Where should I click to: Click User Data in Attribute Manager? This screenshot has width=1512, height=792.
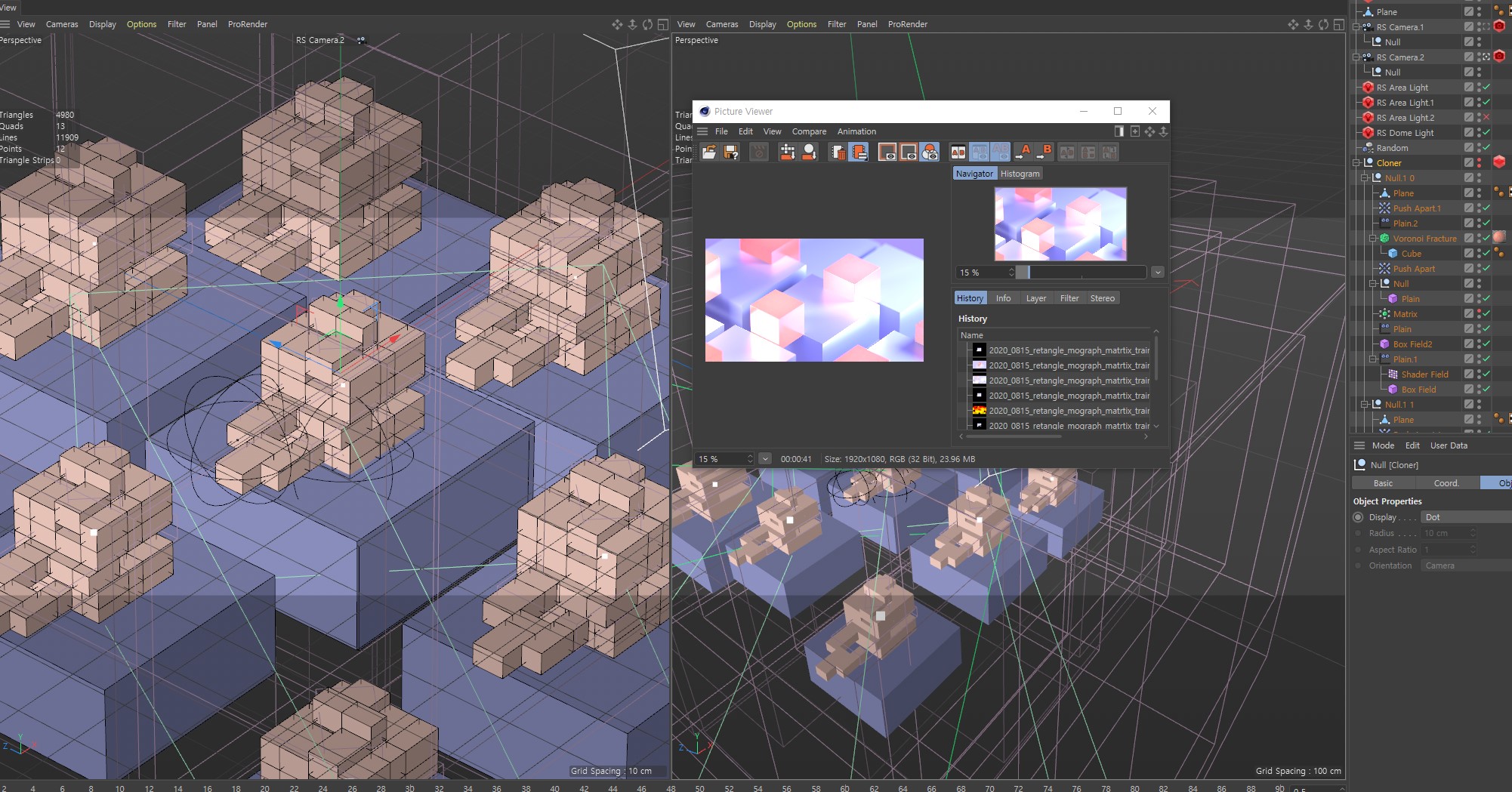click(1449, 445)
